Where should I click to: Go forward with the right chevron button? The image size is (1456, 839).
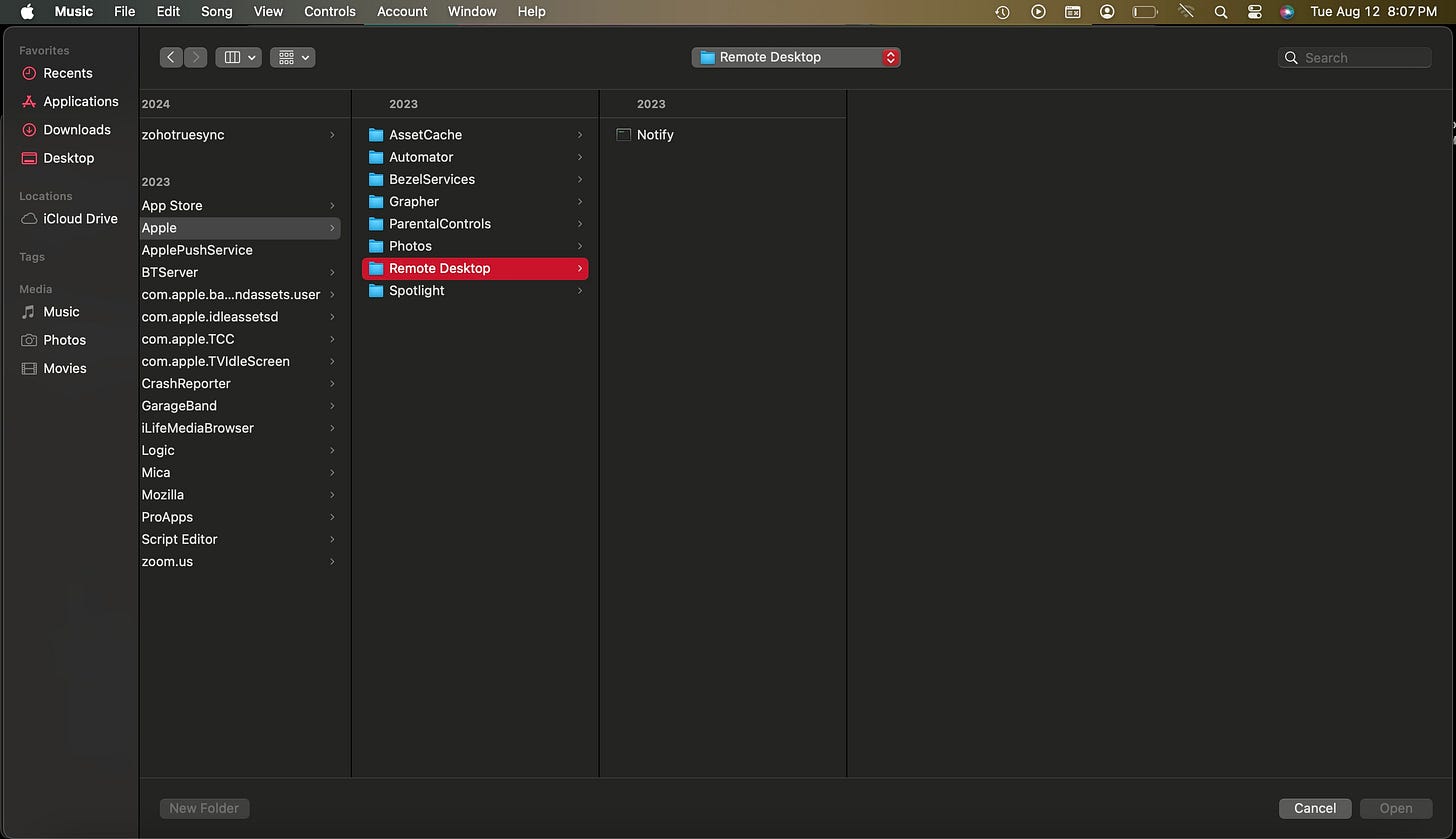pyautogui.click(x=196, y=57)
